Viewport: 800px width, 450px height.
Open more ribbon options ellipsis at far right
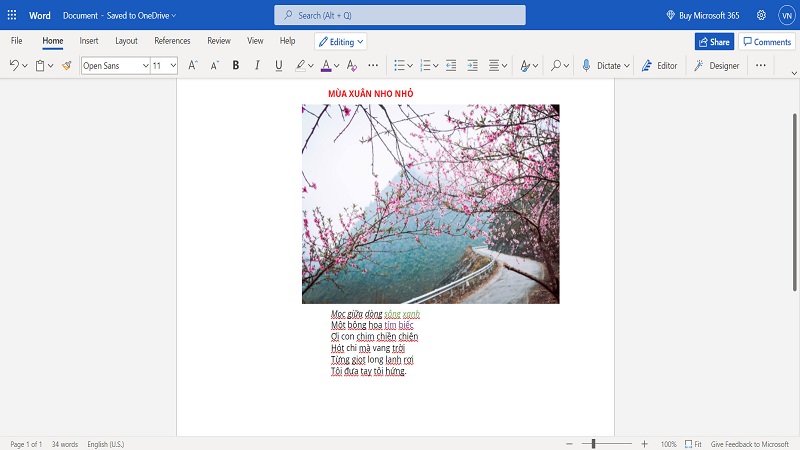[x=761, y=65]
